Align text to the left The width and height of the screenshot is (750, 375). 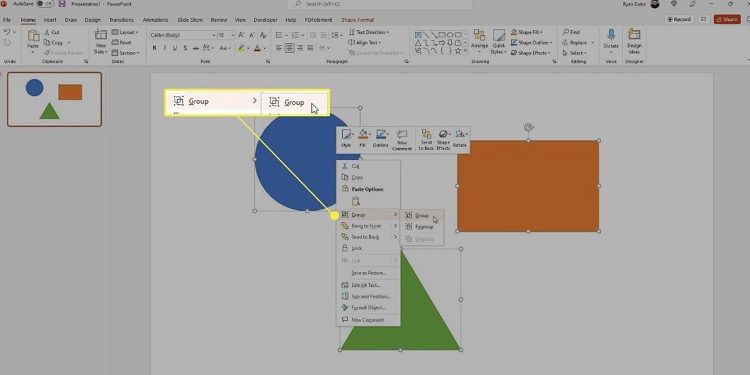tap(279, 48)
